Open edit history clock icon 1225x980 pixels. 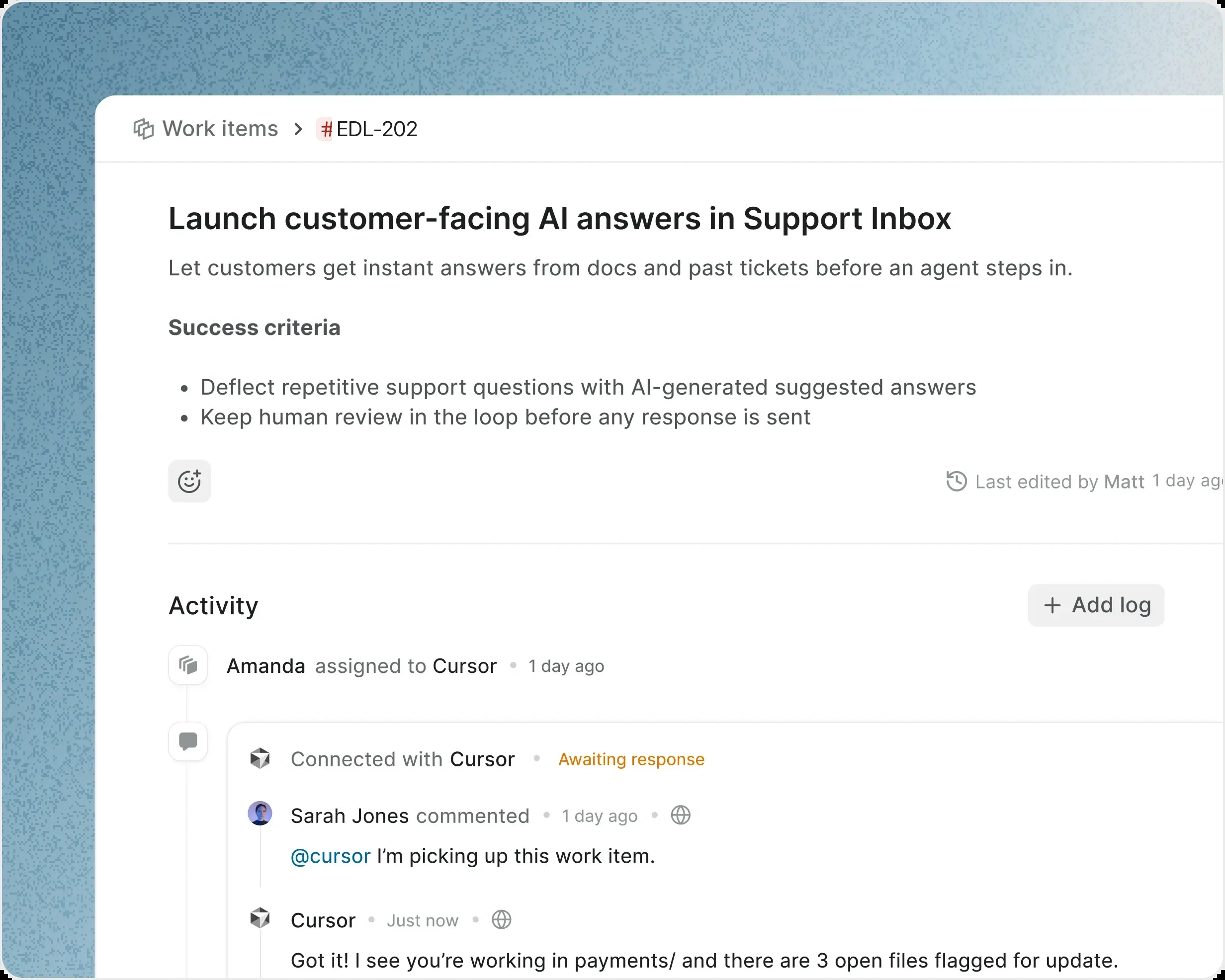pos(956,481)
